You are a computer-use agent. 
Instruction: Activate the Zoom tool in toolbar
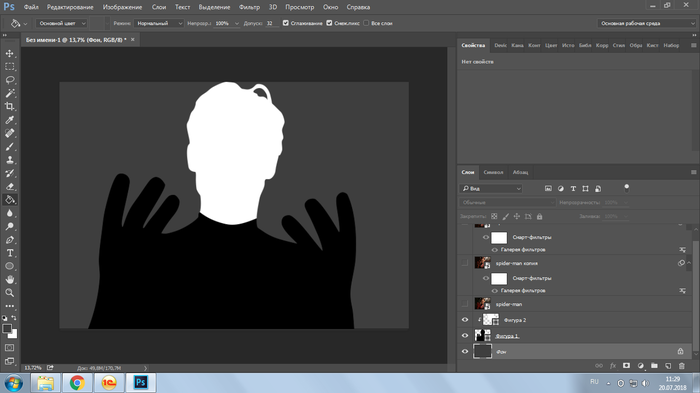point(9,293)
